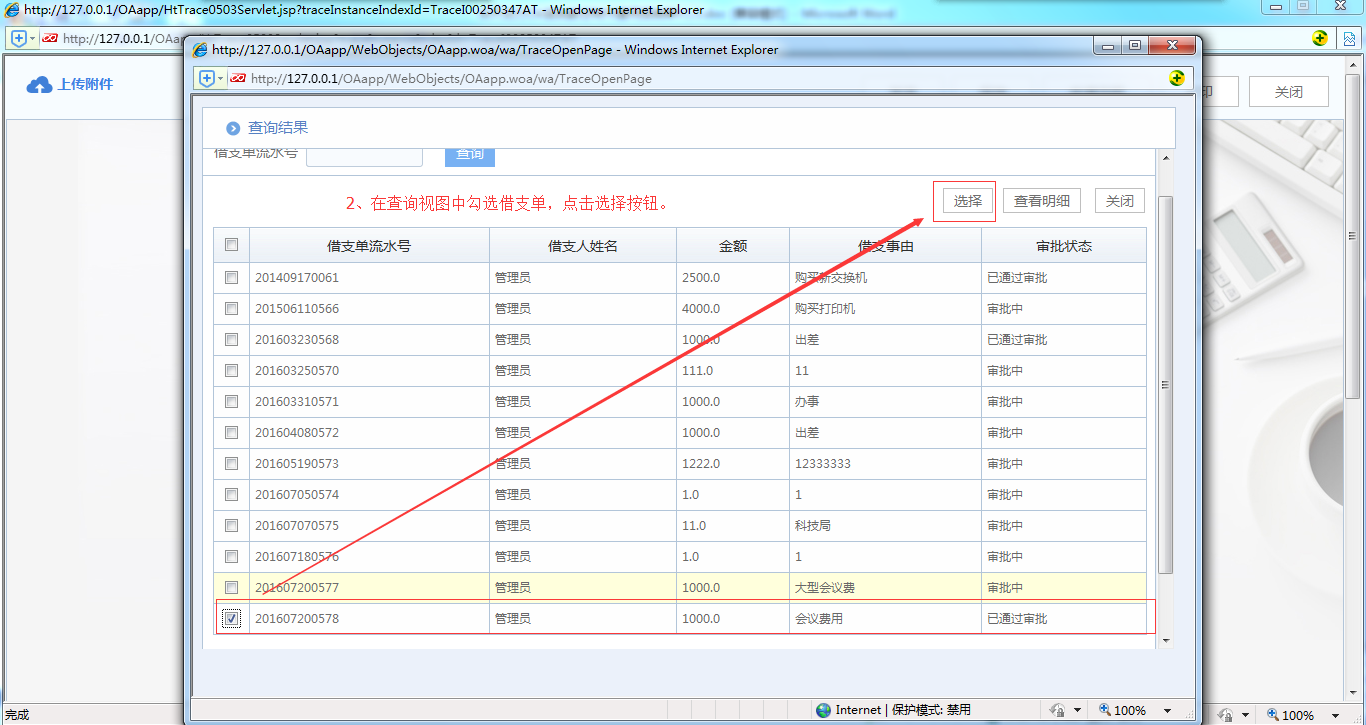
Task: Click the popup window URL text
Action: 451,78
